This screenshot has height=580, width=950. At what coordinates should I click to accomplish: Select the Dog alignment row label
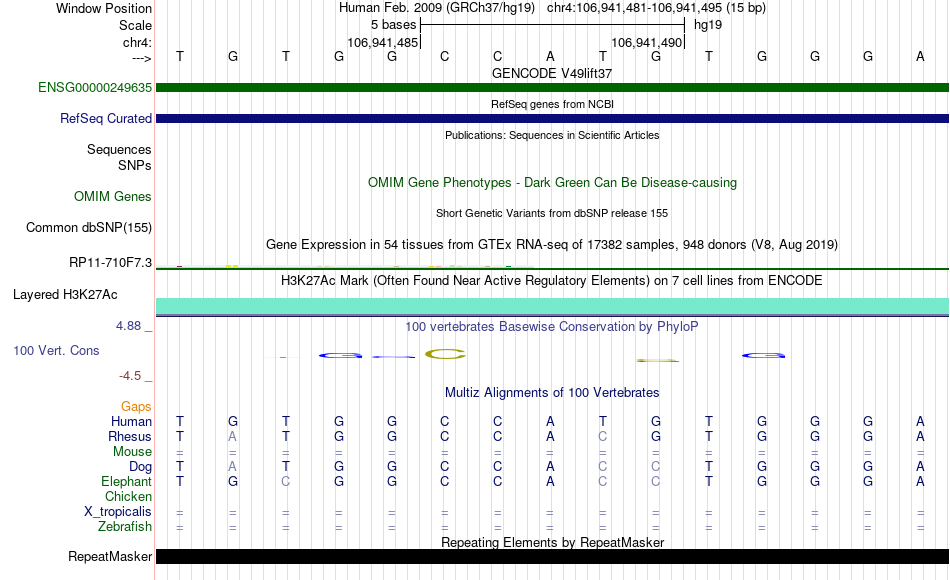140,467
